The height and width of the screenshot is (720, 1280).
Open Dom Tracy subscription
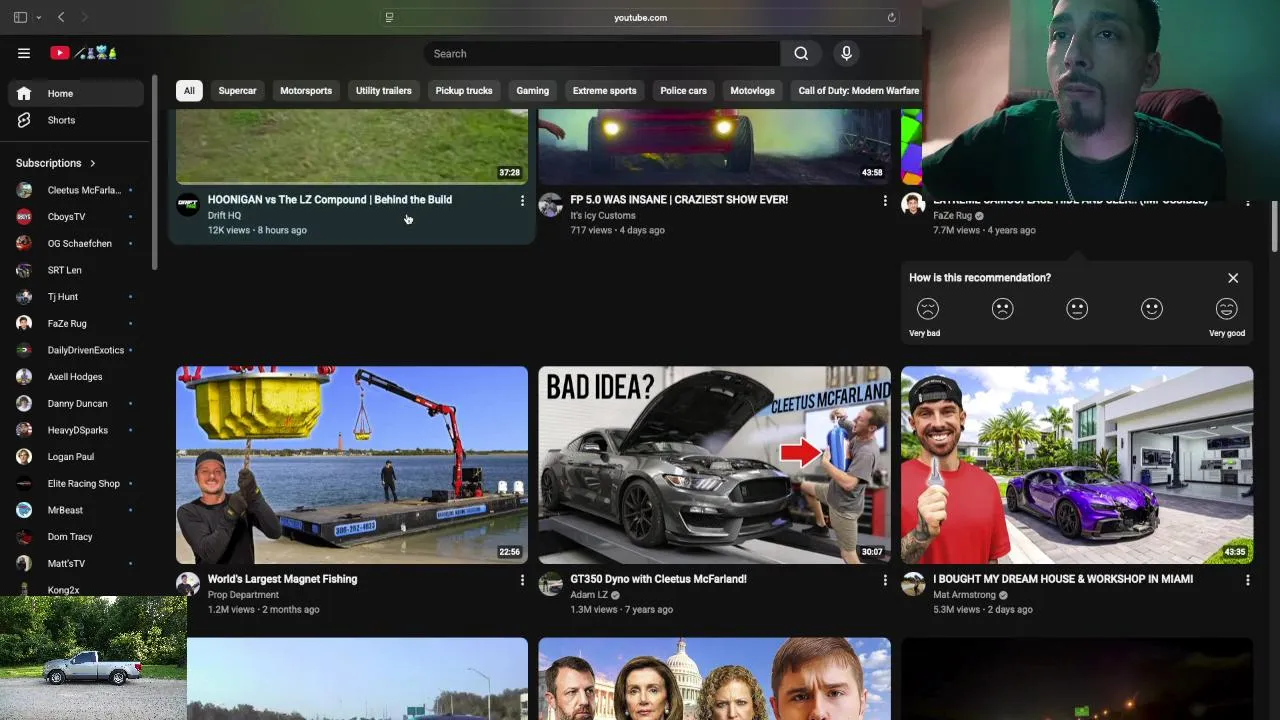76,537
